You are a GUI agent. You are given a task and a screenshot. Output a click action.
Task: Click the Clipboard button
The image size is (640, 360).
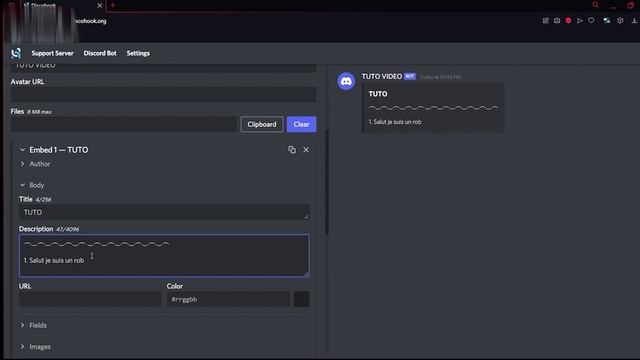click(262, 124)
